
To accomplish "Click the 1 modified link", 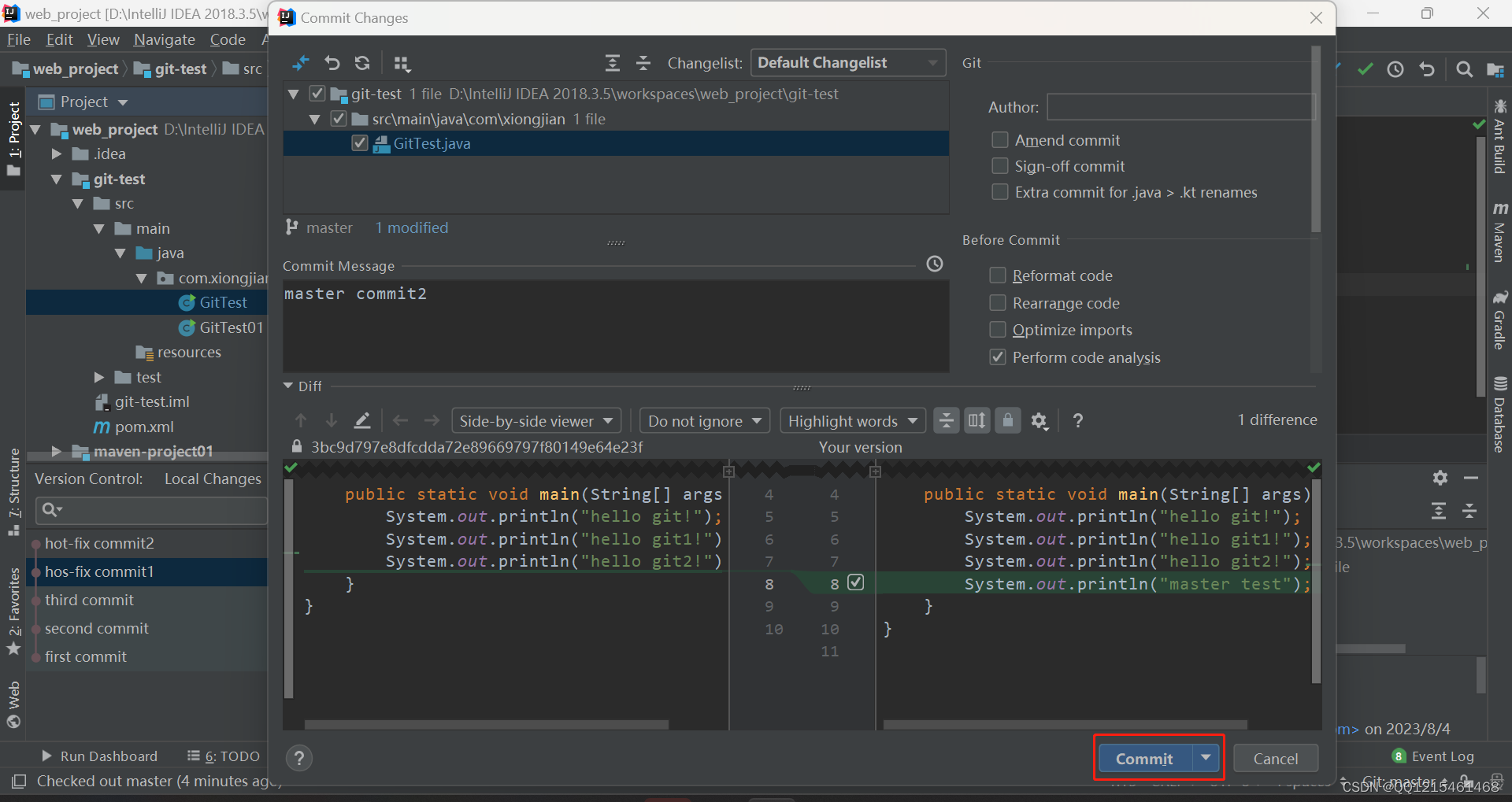I will (x=412, y=227).
